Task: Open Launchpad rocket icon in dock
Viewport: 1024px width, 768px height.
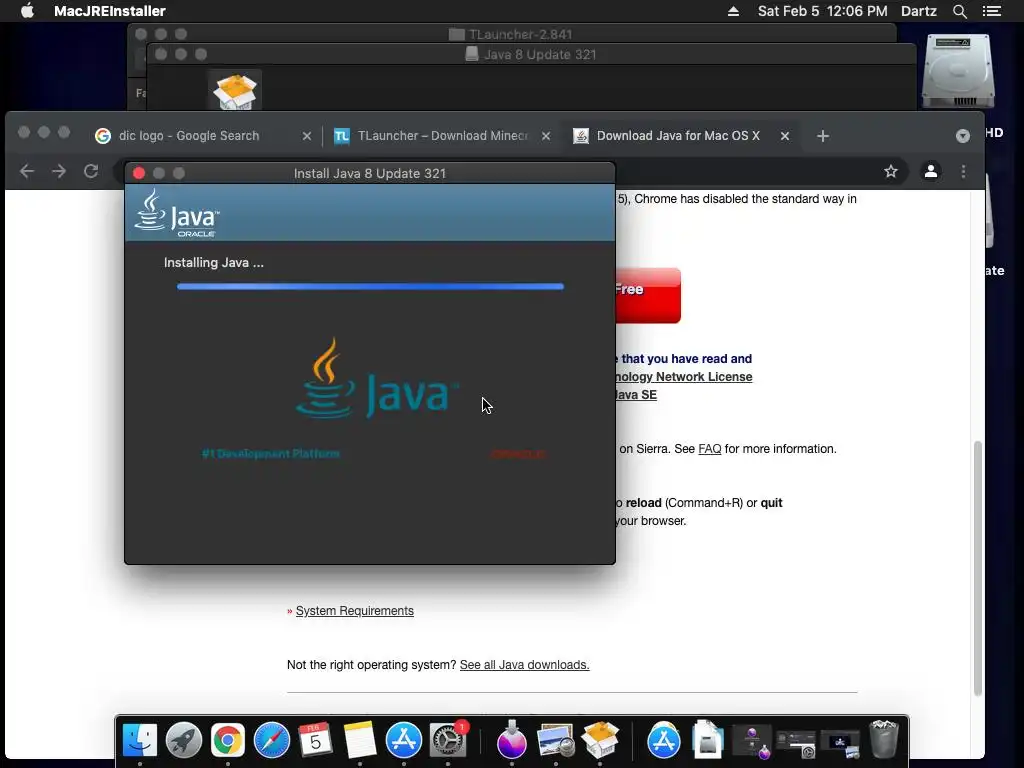Action: 184,740
